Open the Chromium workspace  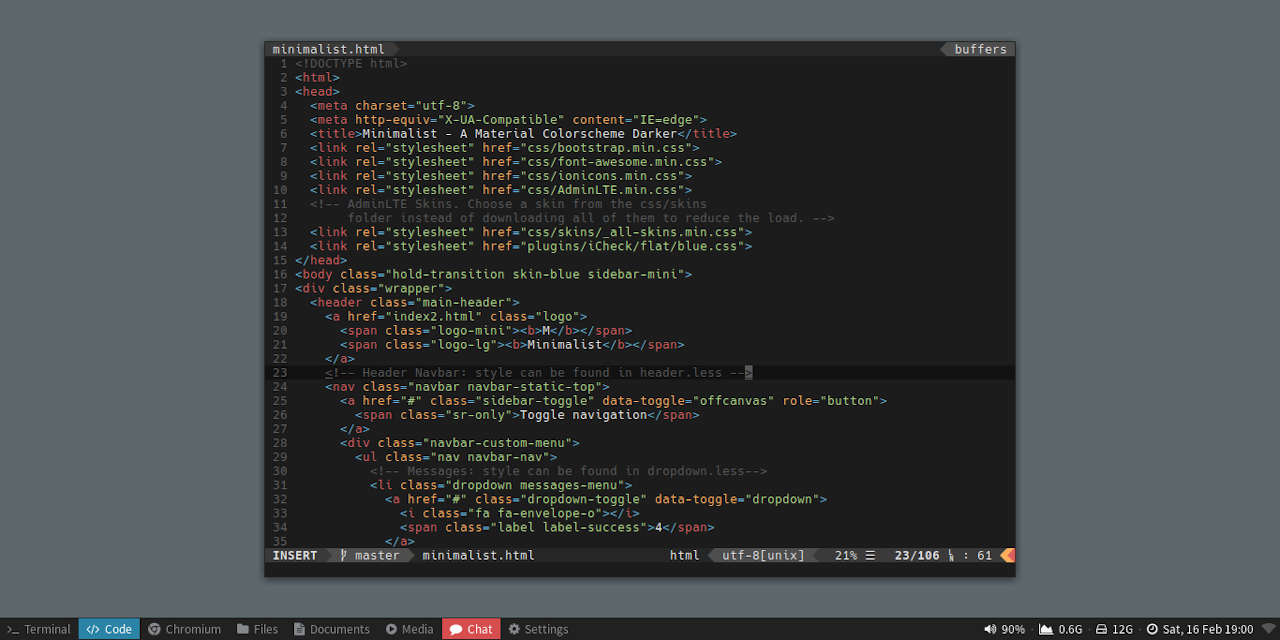[185, 629]
